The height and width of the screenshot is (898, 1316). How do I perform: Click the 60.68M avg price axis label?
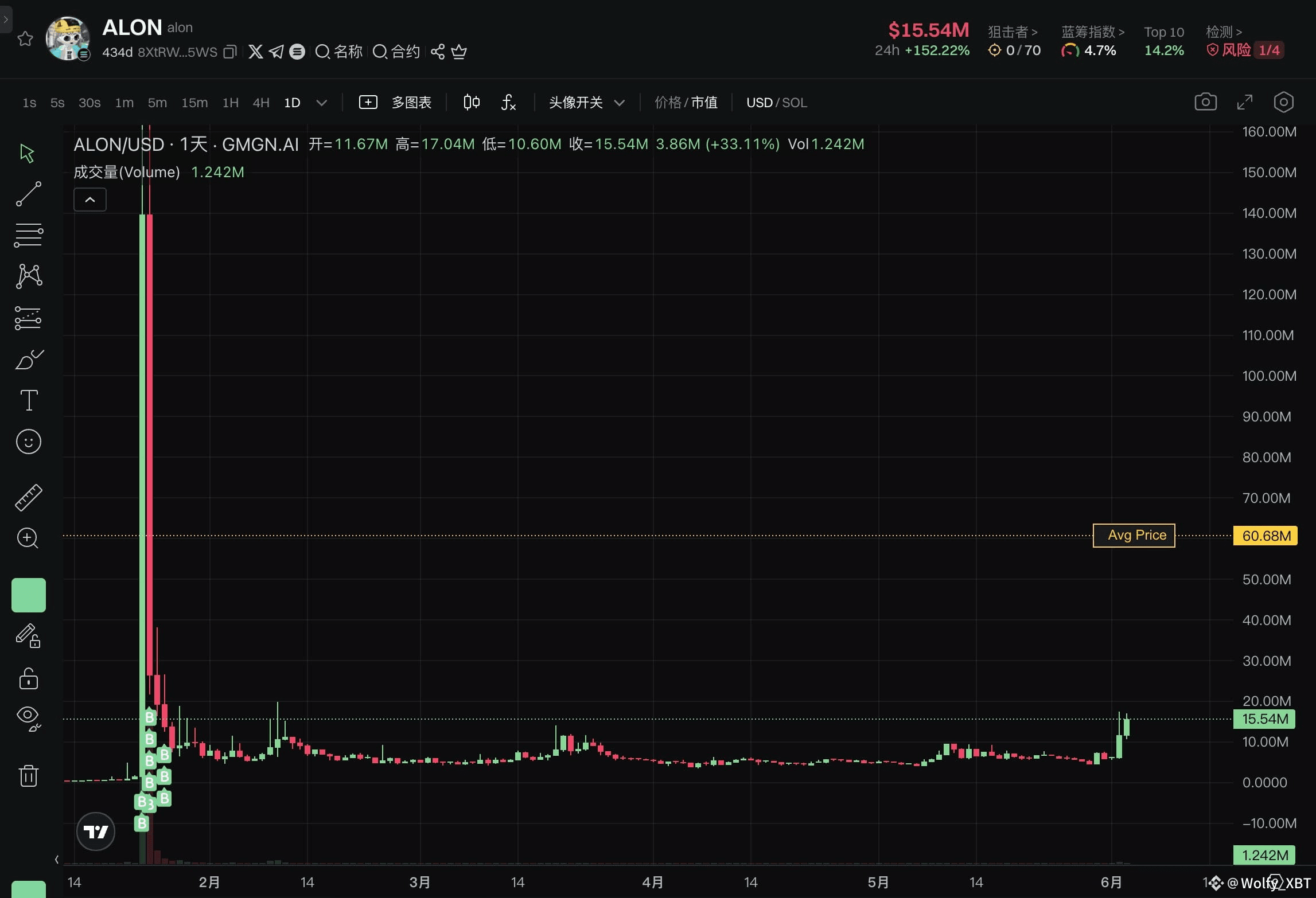1266,536
